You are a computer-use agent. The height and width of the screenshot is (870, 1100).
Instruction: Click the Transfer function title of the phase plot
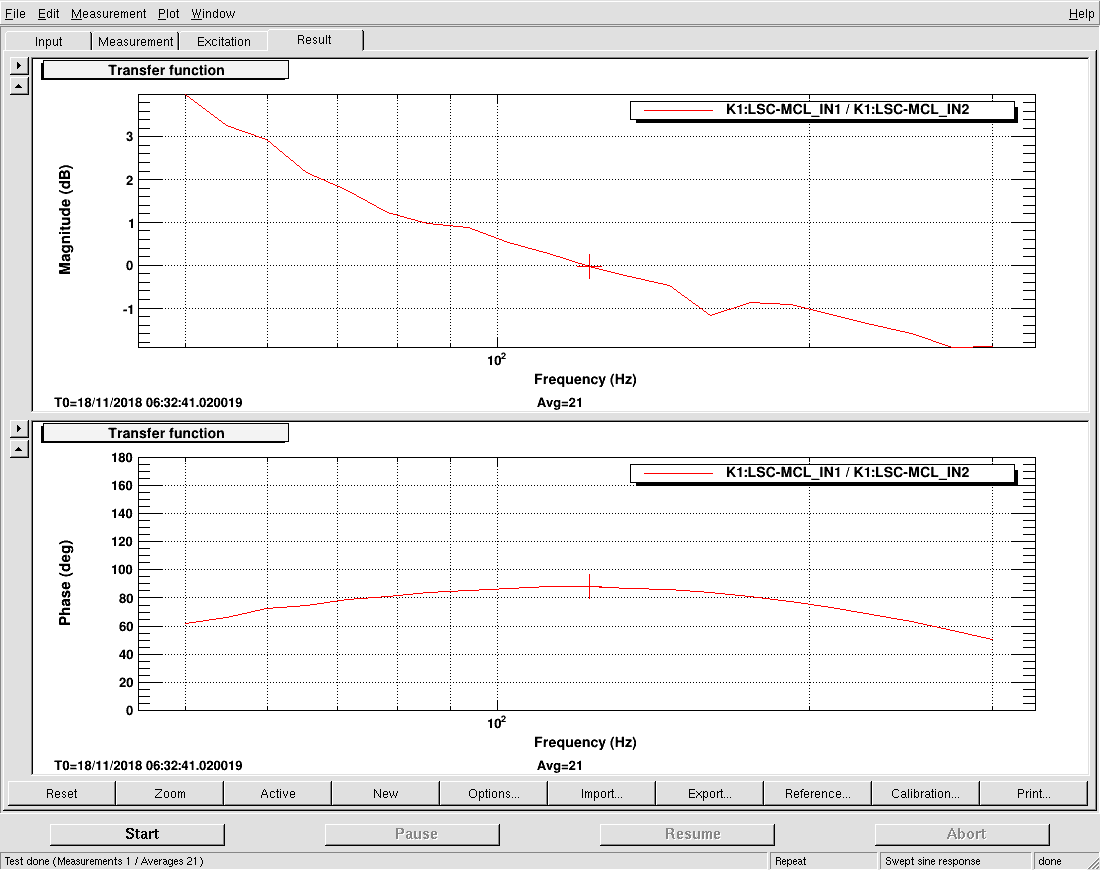pos(166,433)
